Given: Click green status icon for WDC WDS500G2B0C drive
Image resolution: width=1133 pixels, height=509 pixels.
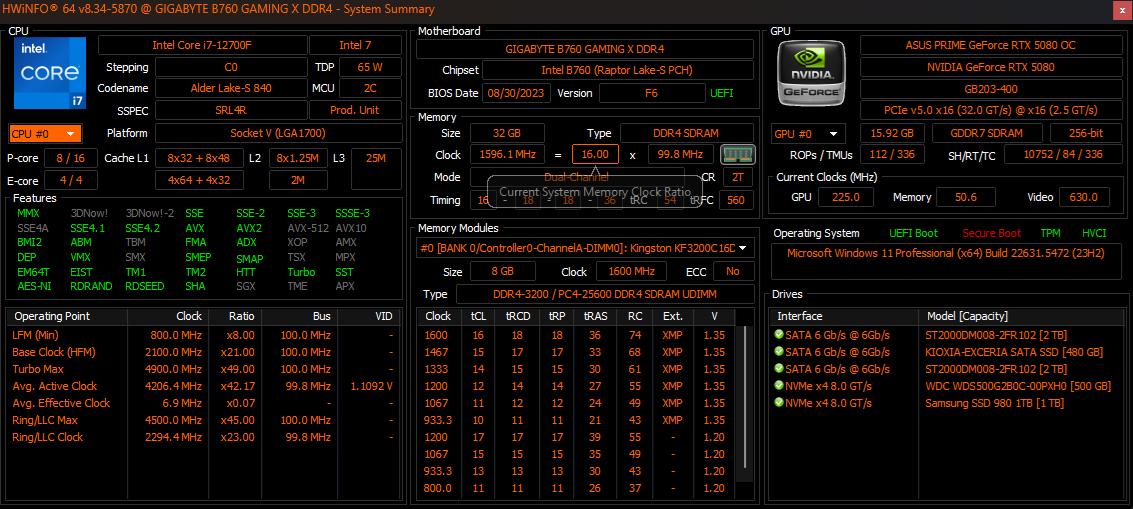Looking at the screenshot, I should [x=778, y=386].
